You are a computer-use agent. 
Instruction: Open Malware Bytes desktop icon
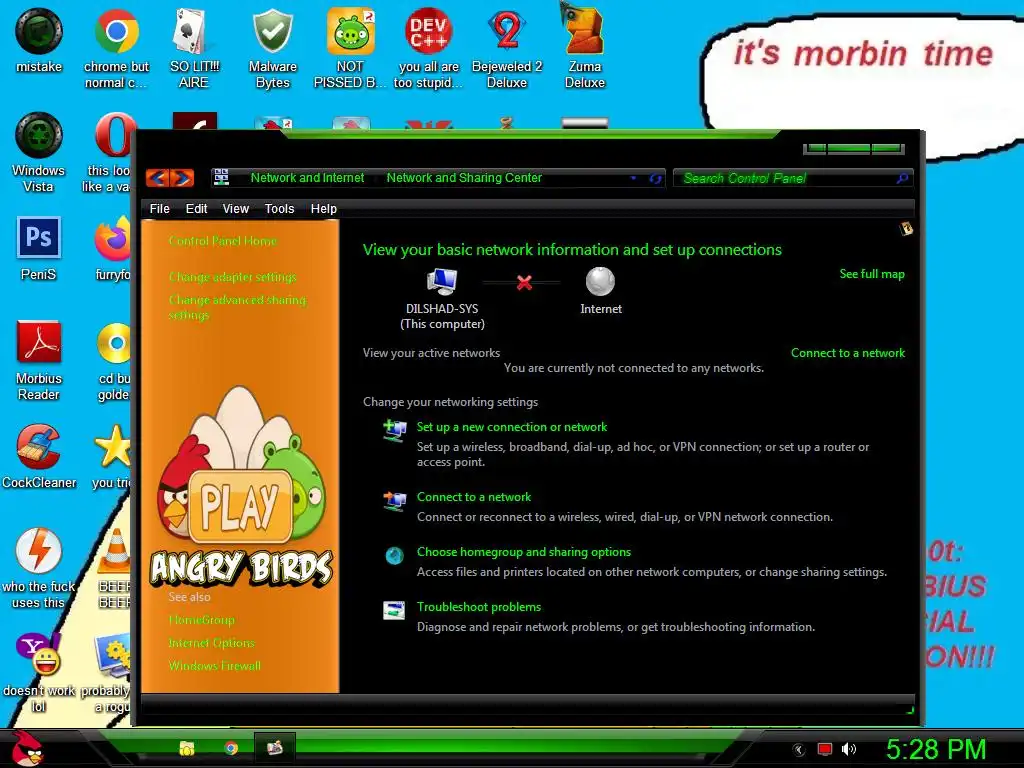pyautogui.click(x=272, y=49)
